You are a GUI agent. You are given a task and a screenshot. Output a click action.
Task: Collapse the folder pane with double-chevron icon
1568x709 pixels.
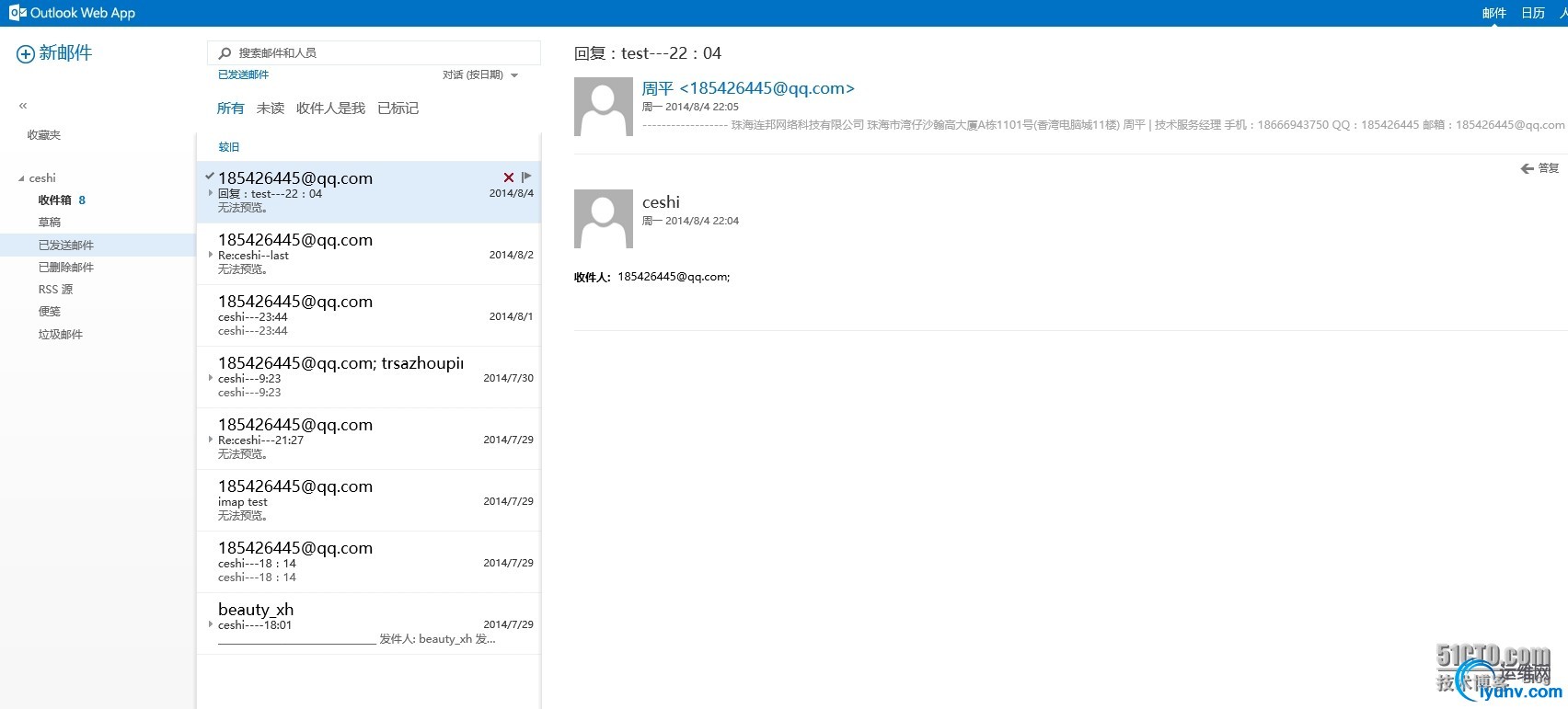23,106
